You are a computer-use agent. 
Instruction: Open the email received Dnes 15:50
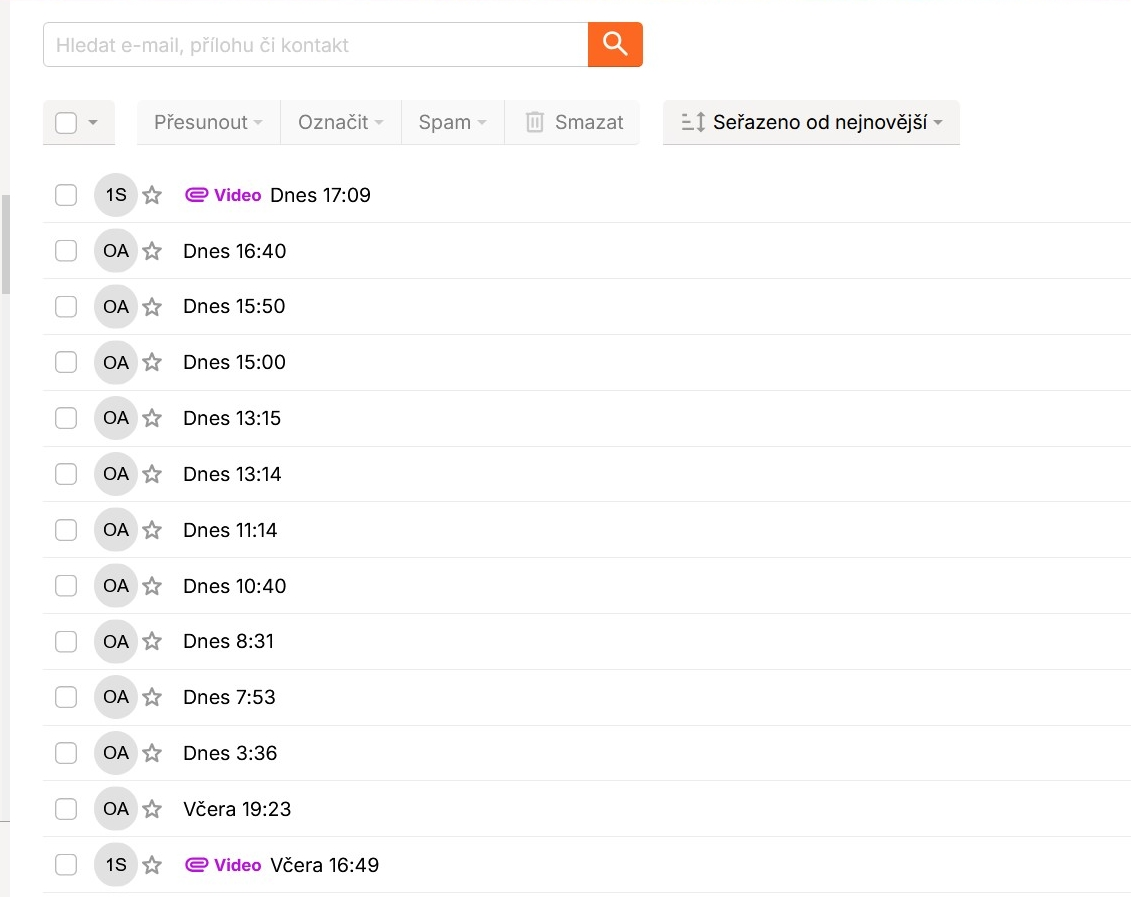point(586,306)
